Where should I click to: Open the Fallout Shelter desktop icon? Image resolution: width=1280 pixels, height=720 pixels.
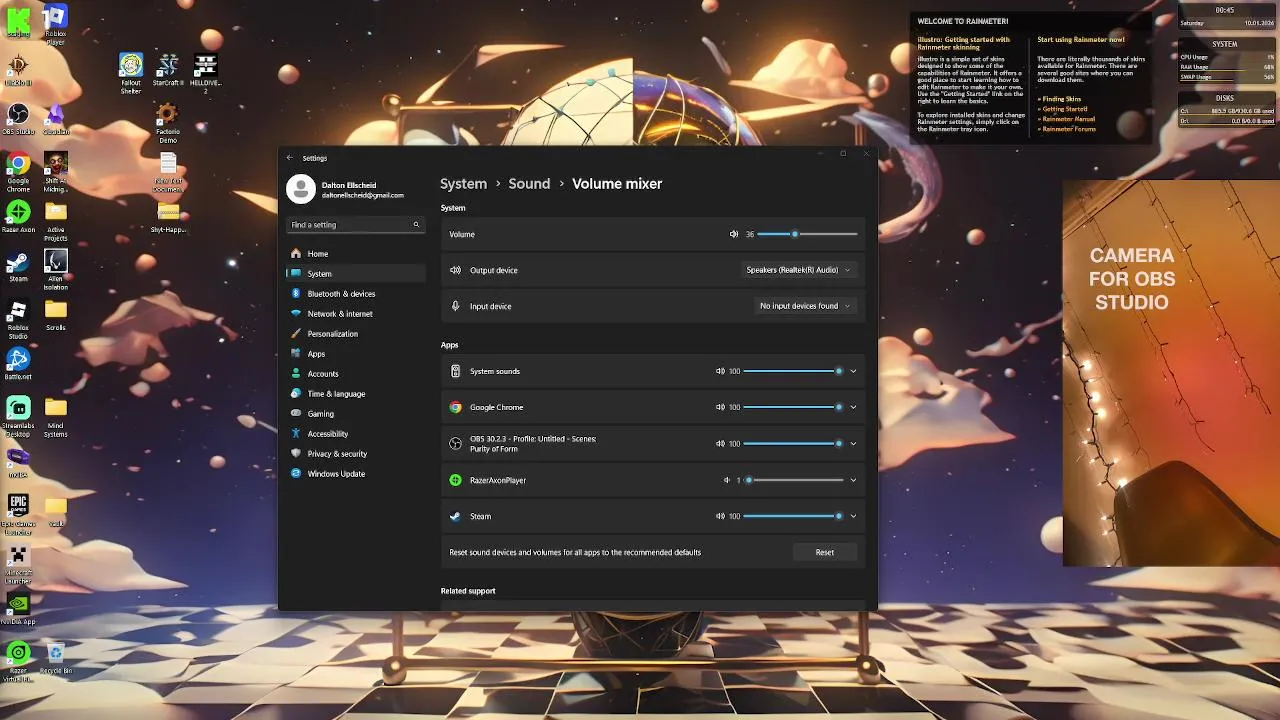point(131,74)
